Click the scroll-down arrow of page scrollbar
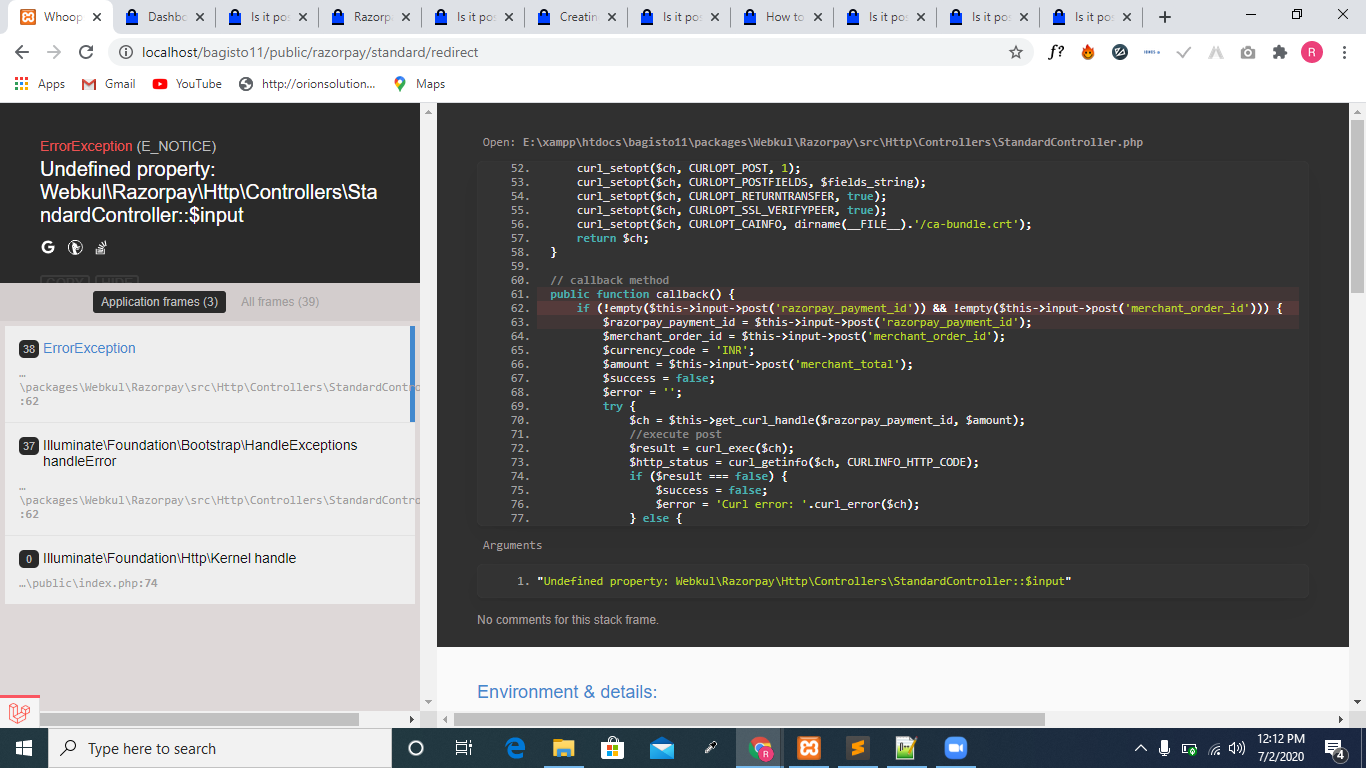The height and width of the screenshot is (768, 1366). click(1357, 701)
